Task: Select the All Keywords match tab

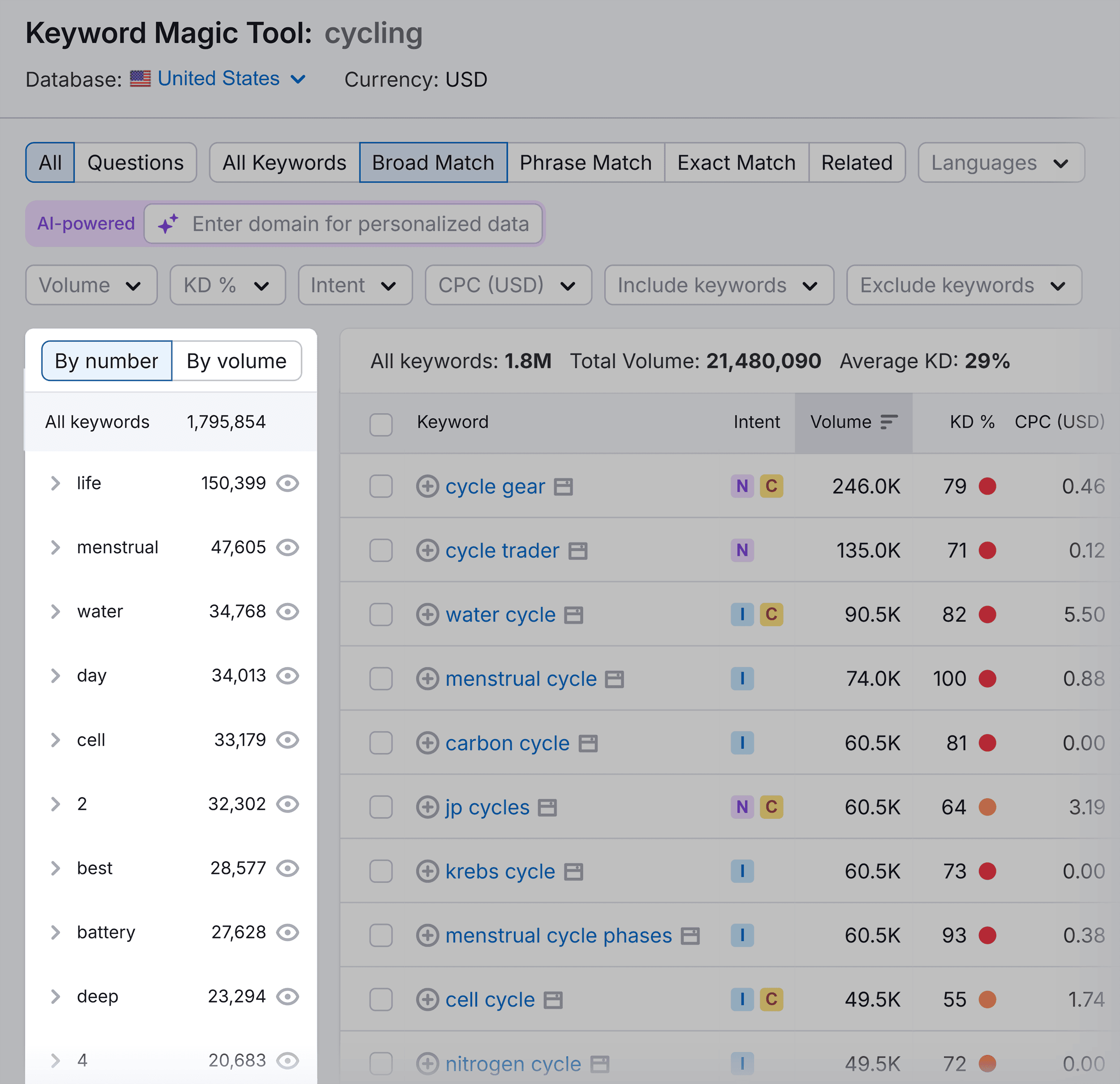Action: point(284,162)
